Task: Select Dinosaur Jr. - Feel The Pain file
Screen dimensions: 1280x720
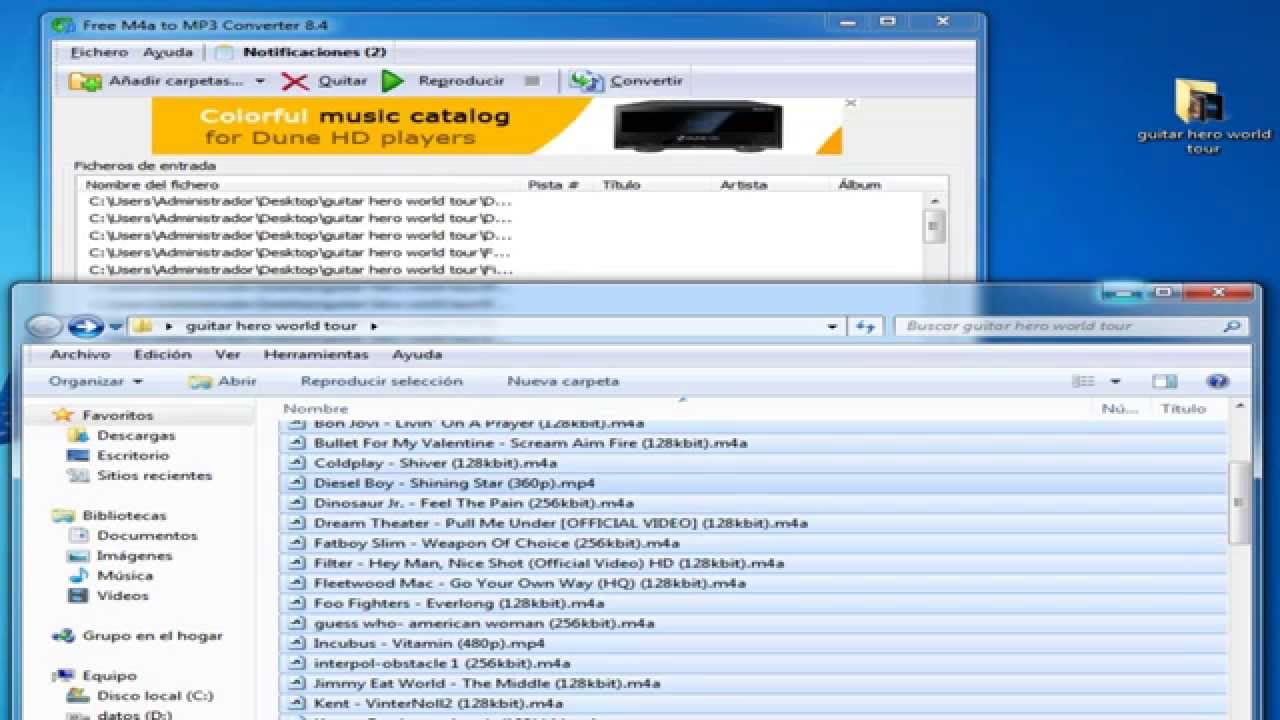Action: click(474, 503)
